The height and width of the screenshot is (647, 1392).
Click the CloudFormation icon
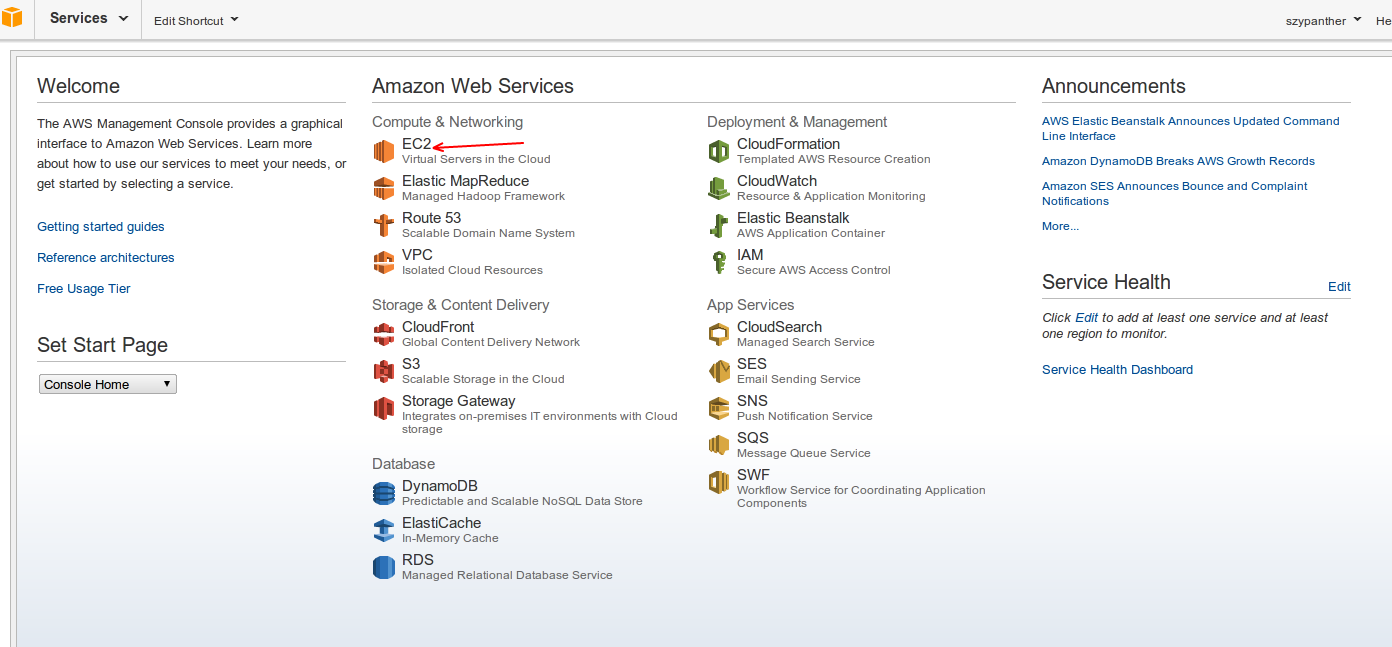coord(719,151)
